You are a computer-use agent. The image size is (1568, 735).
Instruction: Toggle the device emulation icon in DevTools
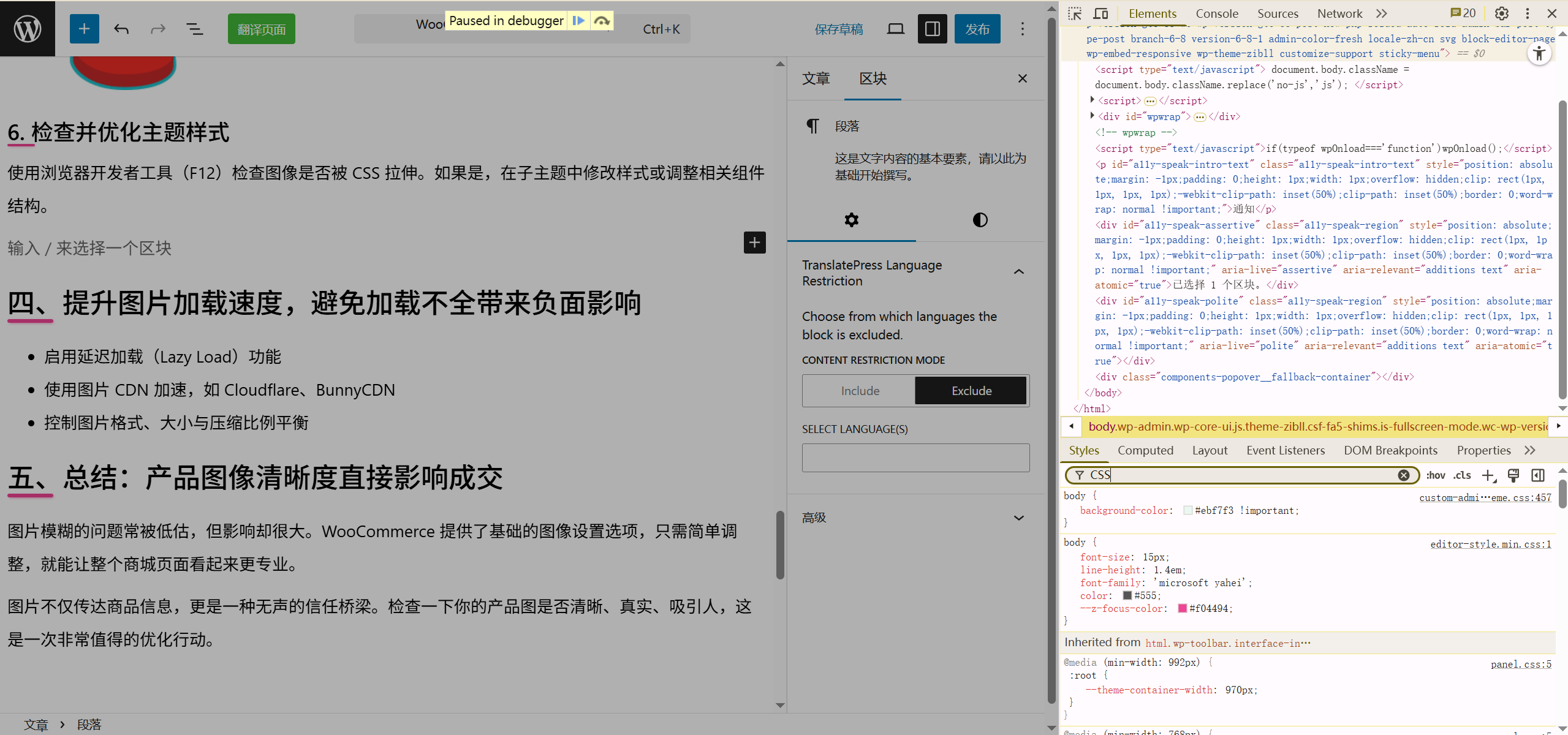point(1100,13)
